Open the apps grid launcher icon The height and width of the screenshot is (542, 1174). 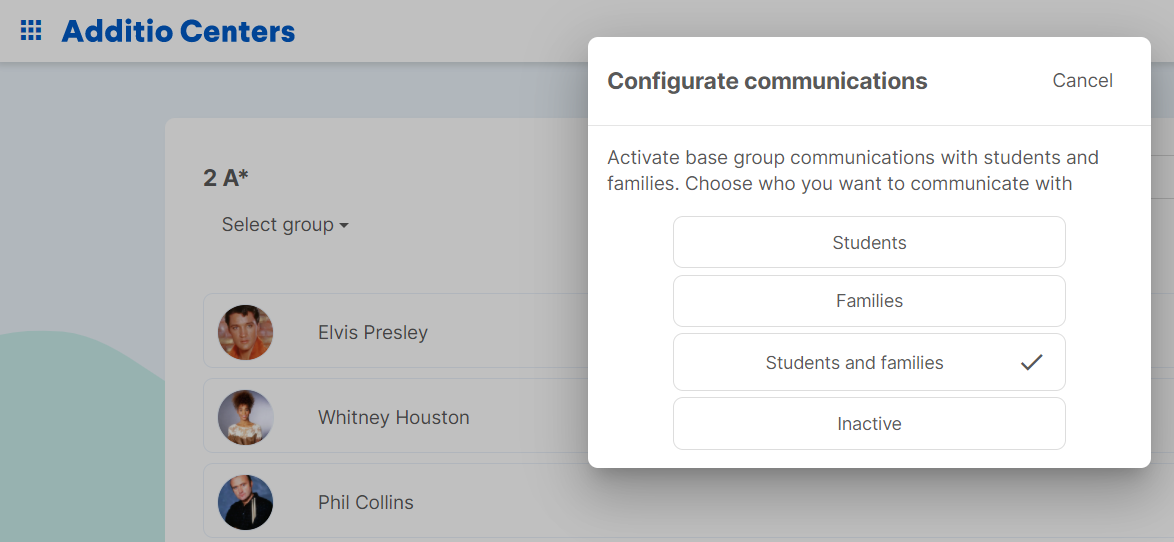click(31, 31)
